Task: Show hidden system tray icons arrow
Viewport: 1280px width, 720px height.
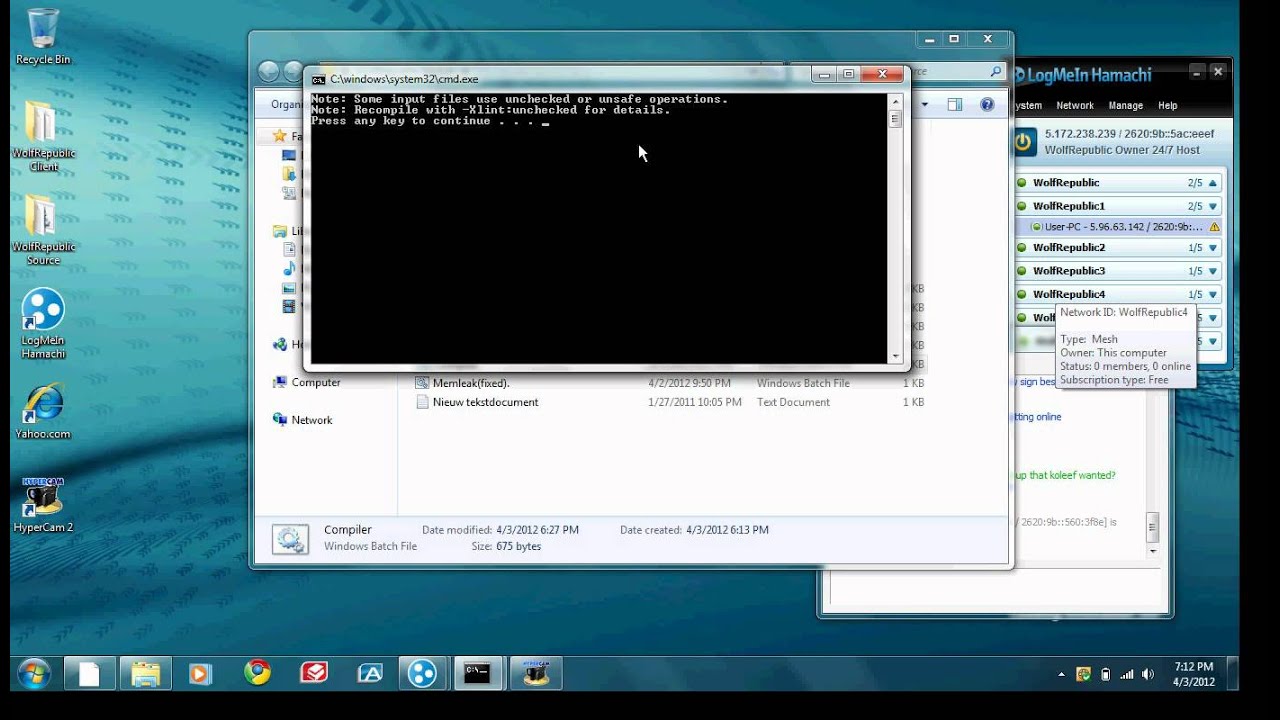Action: (1061, 675)
